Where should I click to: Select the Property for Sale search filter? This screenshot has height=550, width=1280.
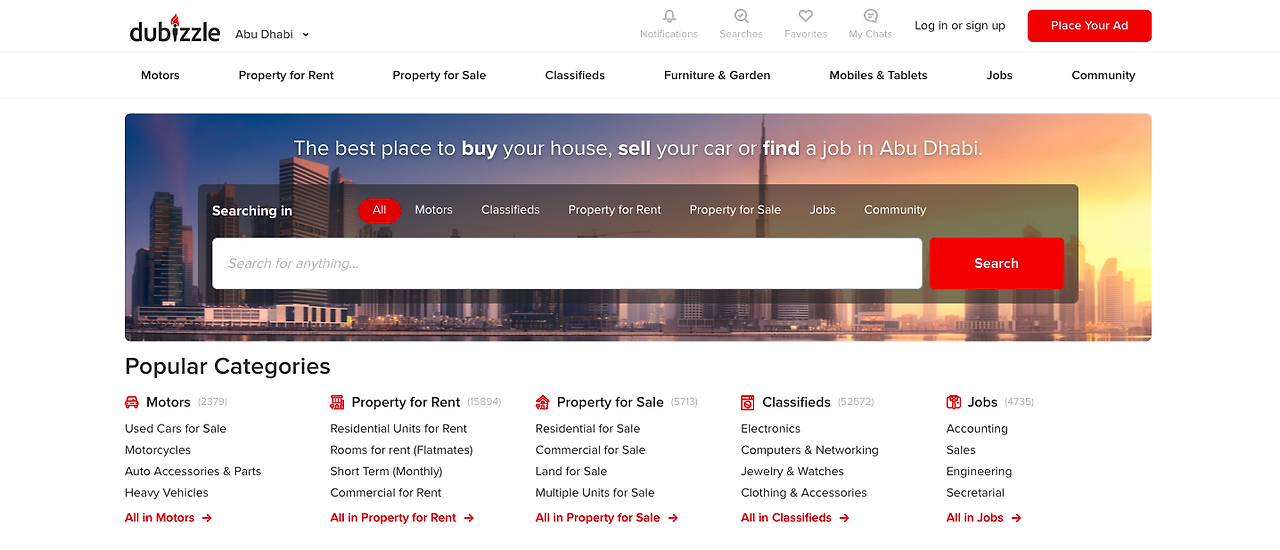[x=735, y=210]
